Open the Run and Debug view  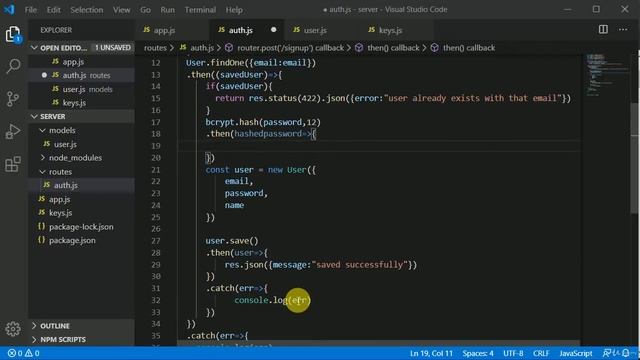tap(13, 131)
